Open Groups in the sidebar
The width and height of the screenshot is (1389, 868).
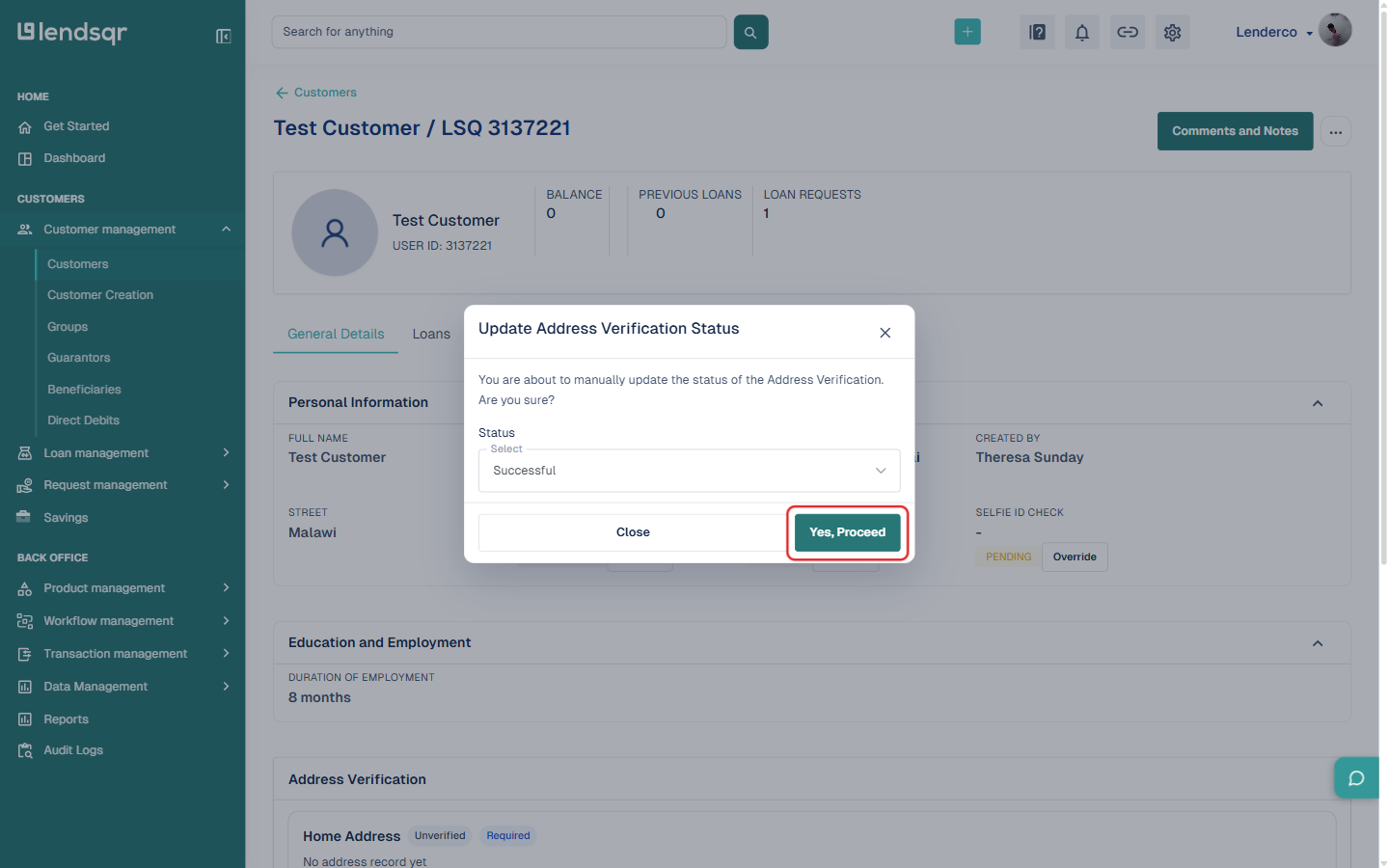(x=68, y=327)
